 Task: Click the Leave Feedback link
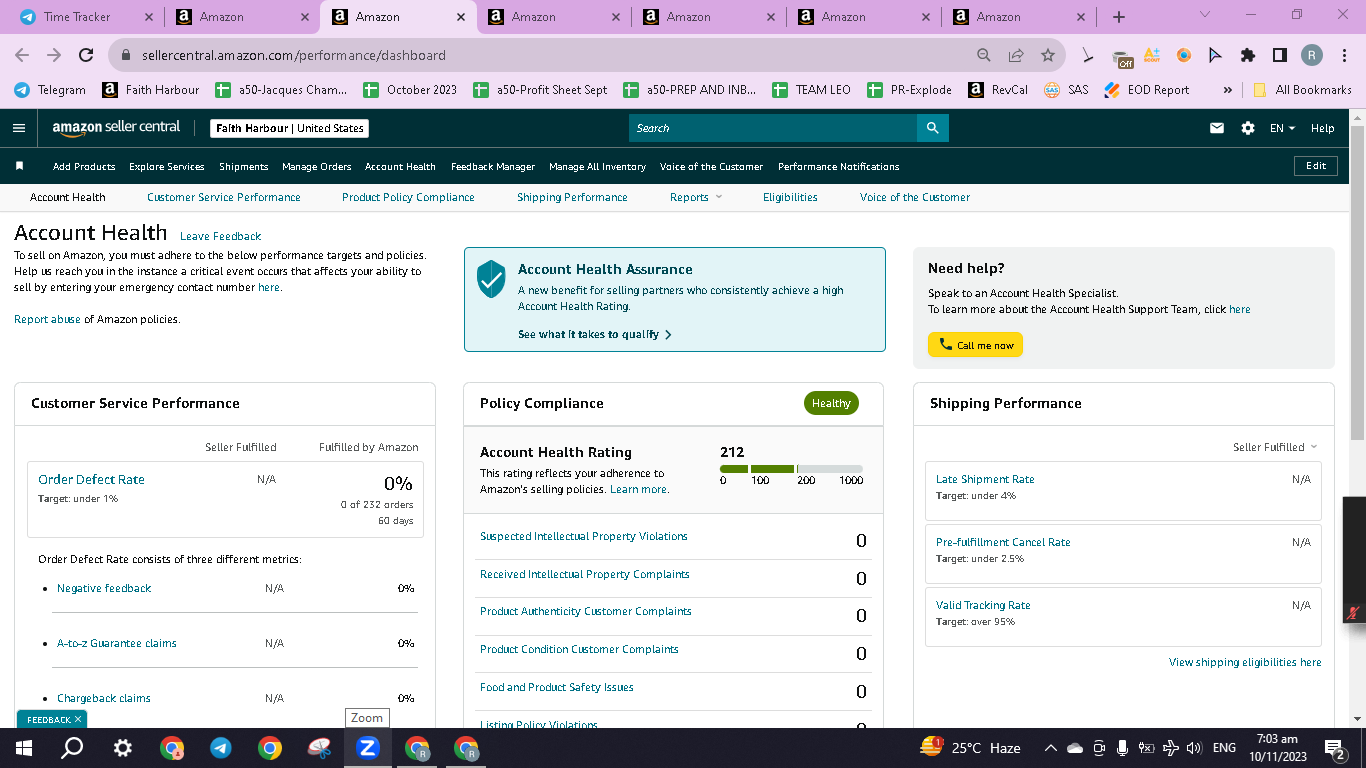221,236
